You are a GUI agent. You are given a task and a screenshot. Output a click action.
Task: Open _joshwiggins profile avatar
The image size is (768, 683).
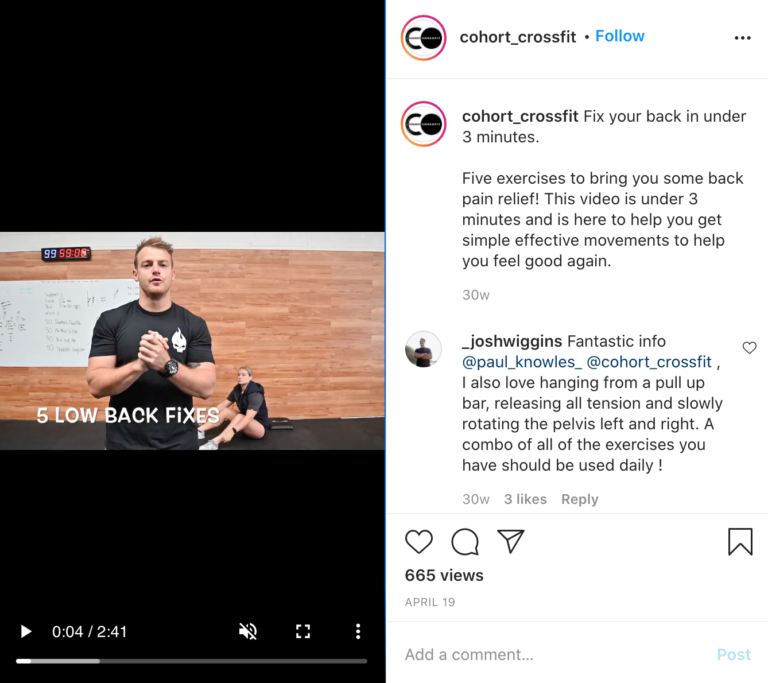423,349
